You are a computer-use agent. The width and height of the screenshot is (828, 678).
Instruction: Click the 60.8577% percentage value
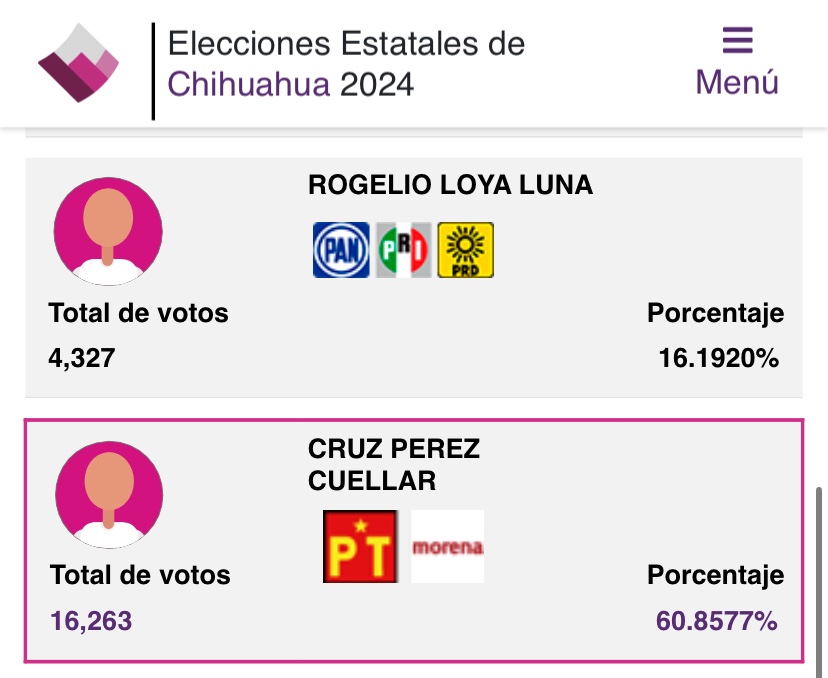[716, 621]
